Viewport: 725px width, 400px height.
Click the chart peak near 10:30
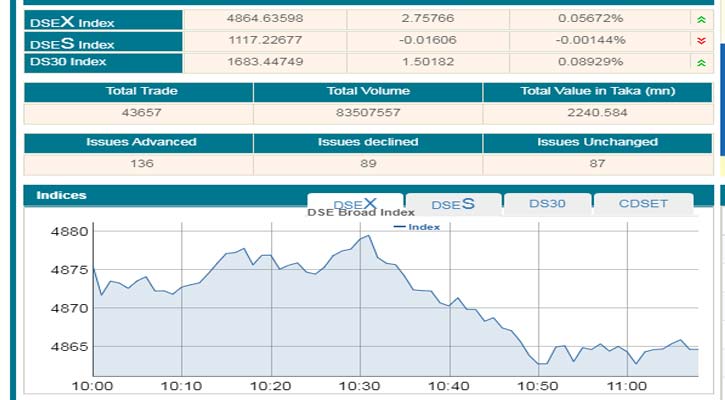coord(369,236)
